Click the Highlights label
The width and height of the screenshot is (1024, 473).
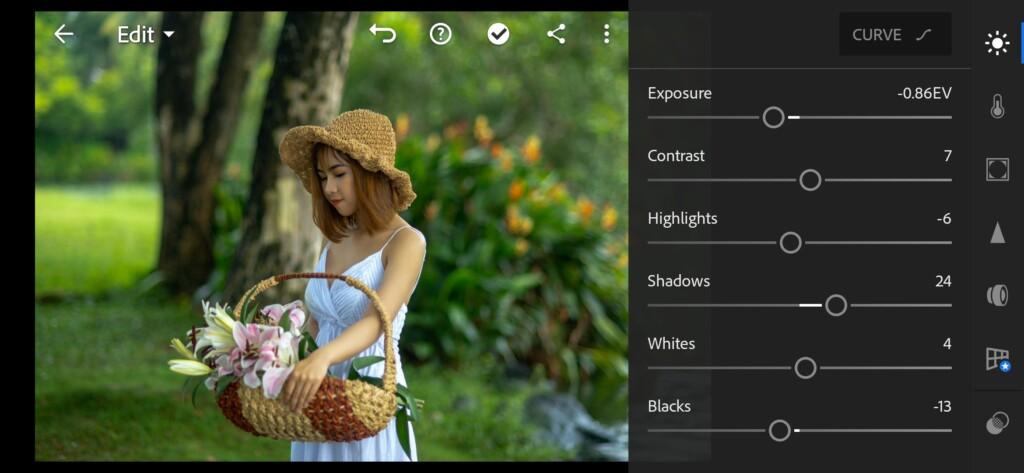coord(682,219)
